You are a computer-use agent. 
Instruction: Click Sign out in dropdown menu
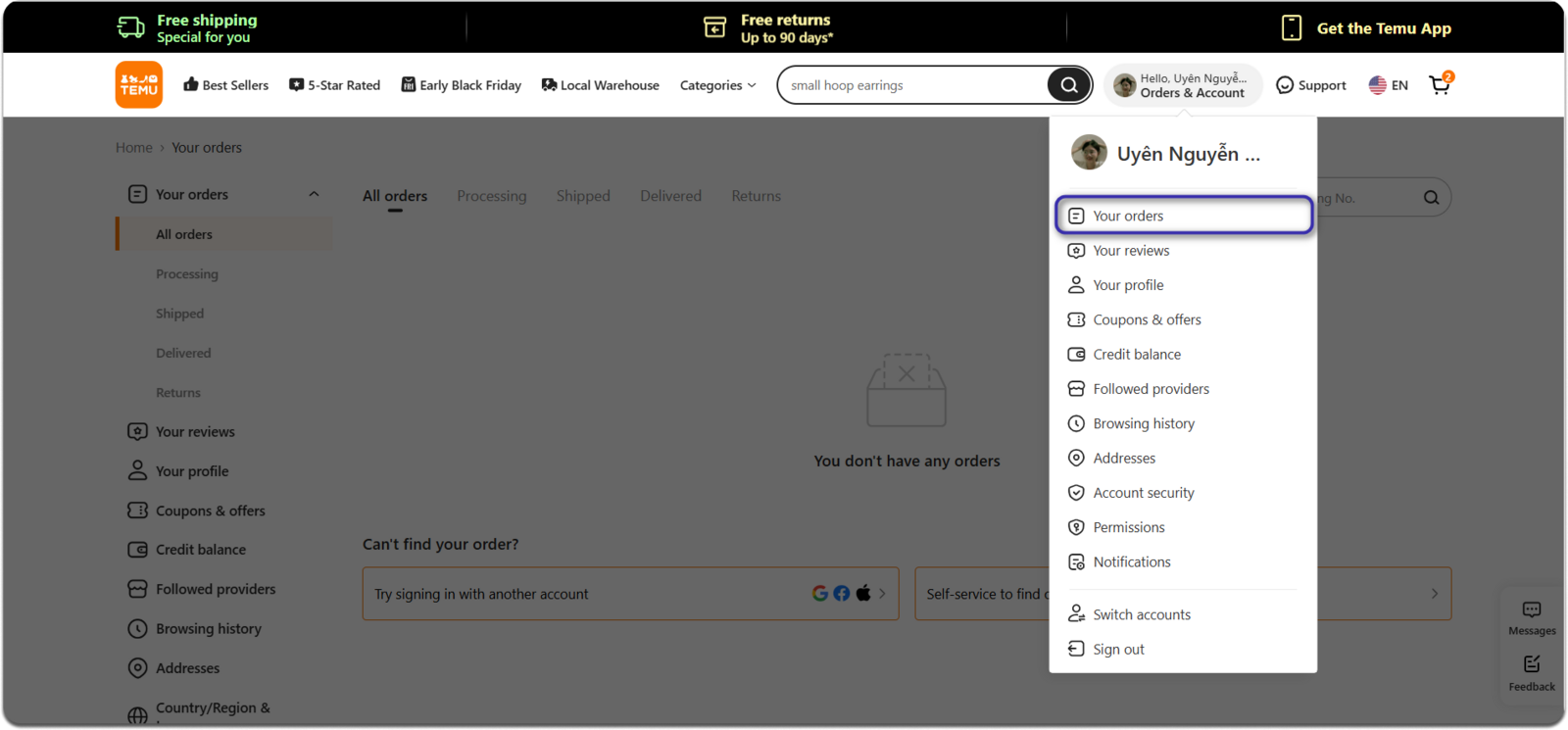(1184, 650)
